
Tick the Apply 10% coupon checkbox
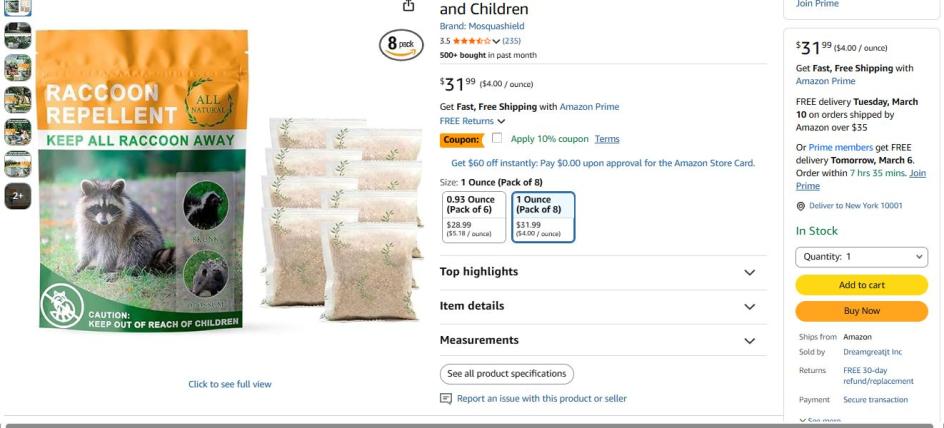497,138
